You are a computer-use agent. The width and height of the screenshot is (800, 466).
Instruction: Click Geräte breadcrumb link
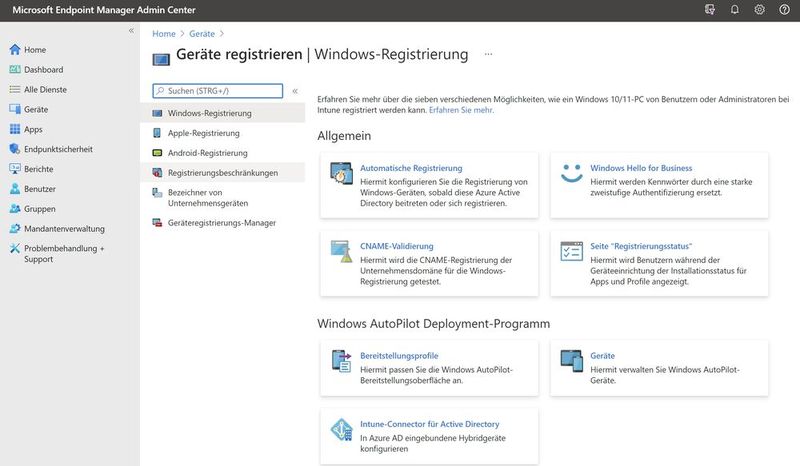202,34
